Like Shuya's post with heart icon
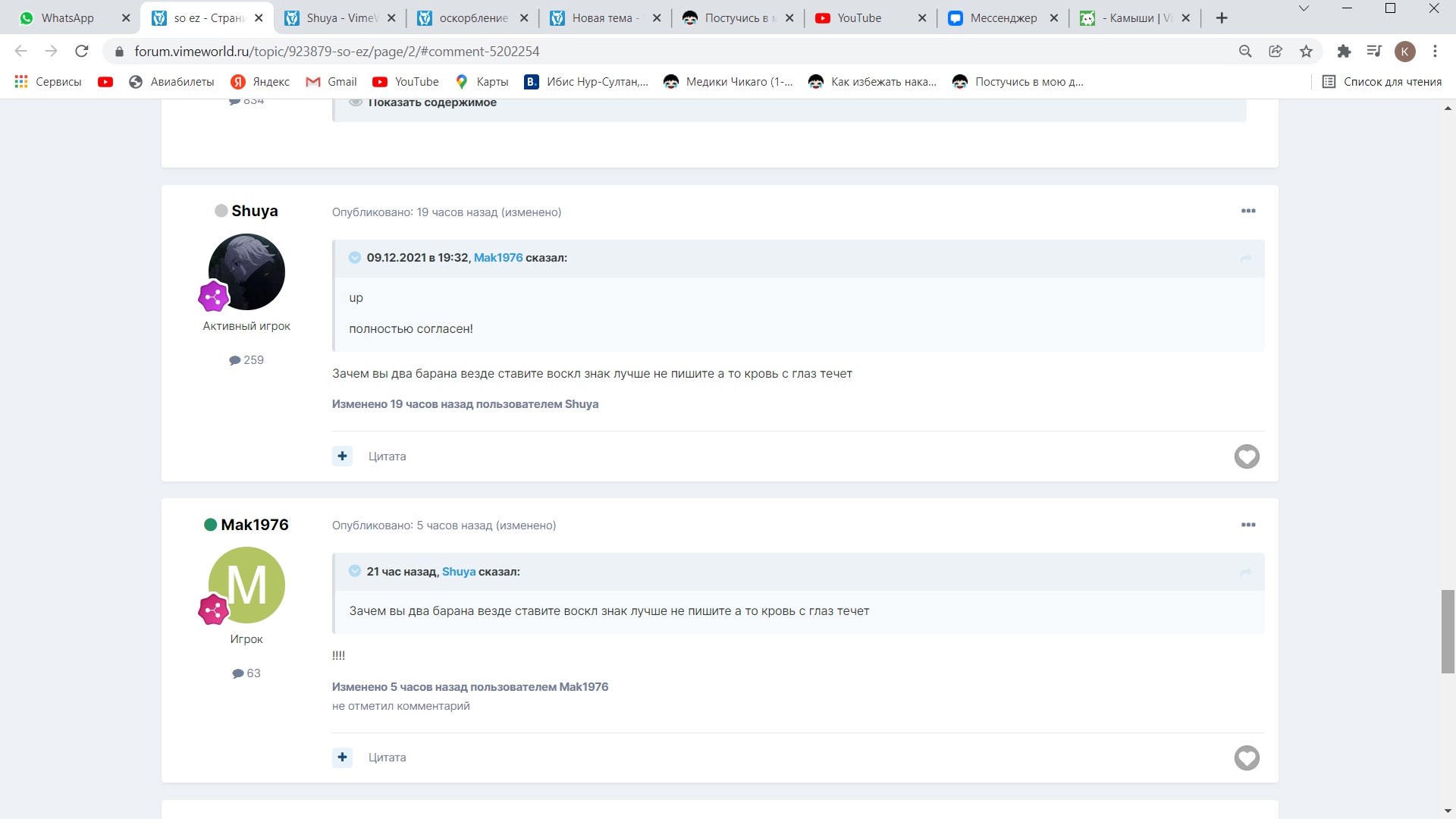1456x819 pixels. pyautogui.click(x=1246, y=457)
